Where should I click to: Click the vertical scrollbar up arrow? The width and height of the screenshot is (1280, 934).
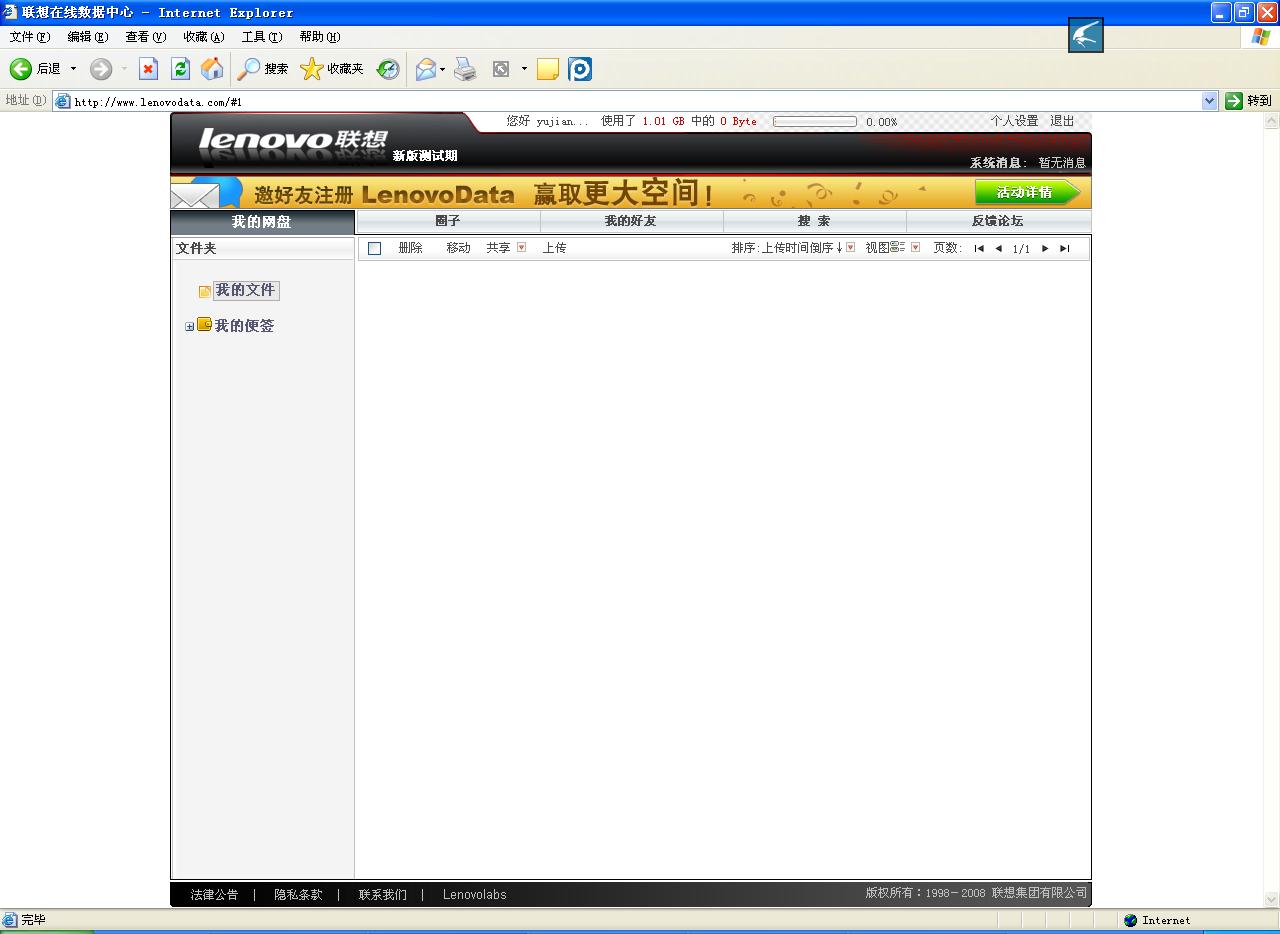pos(1272,120)
